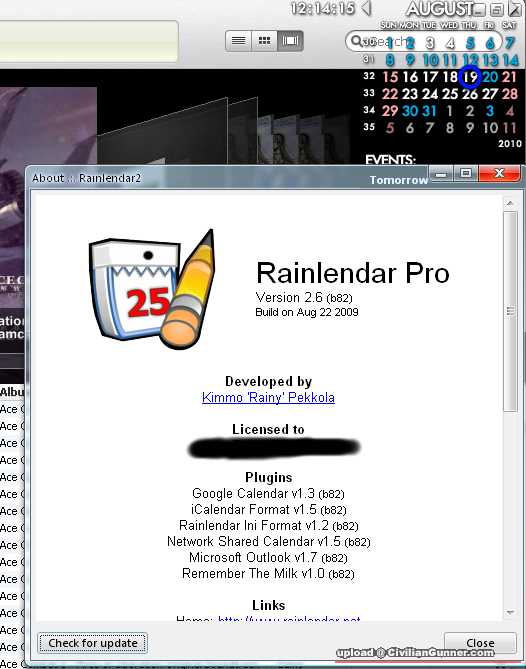Minimize the About Rainlendar2 dialog
This screenshot has width=526, height=669.
(442, 174)
